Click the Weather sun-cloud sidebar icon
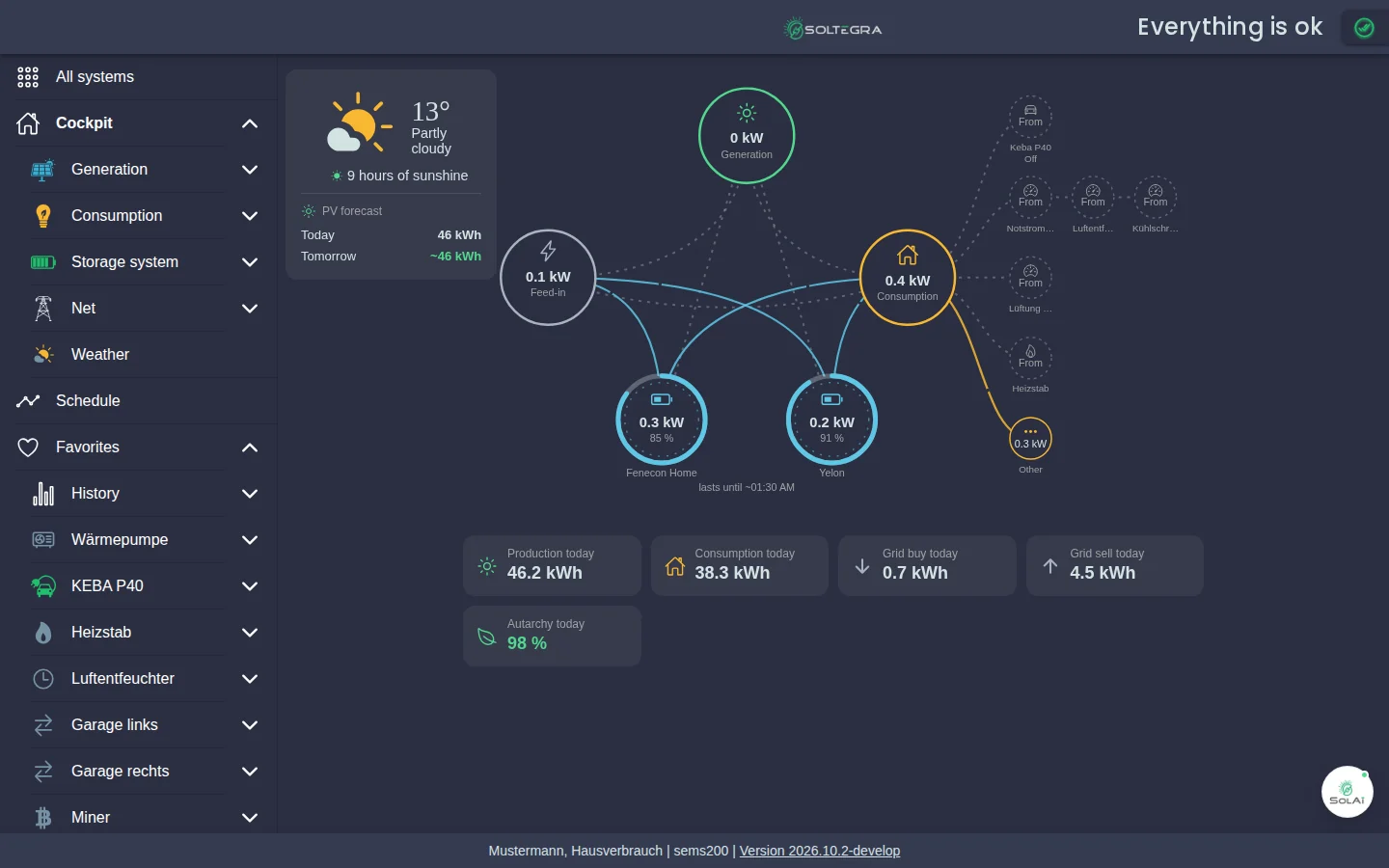The width and height of the screenshot is (1389, 868). point(43,355)
